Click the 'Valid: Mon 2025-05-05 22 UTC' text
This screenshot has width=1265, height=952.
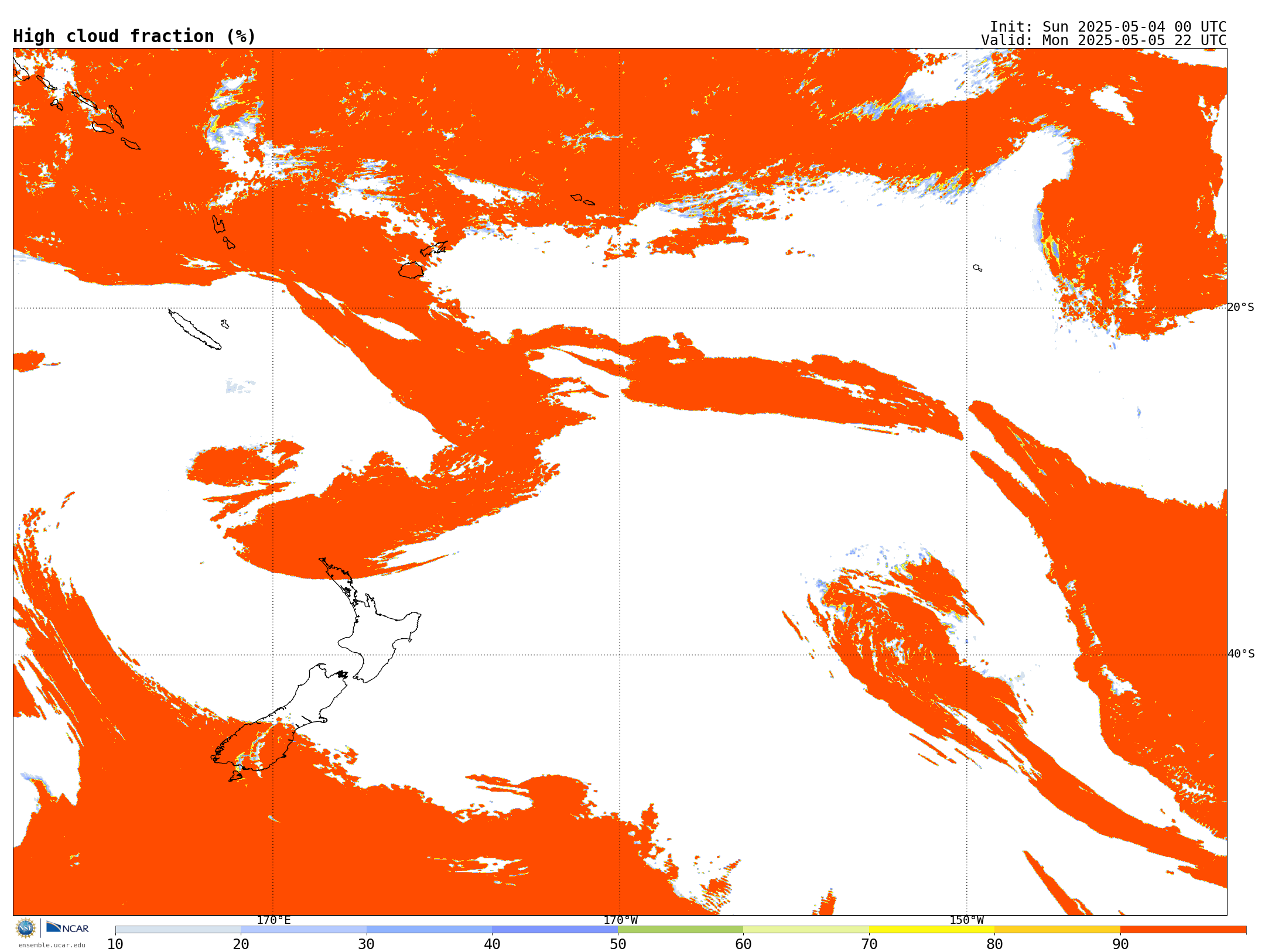click(1104, 40)
